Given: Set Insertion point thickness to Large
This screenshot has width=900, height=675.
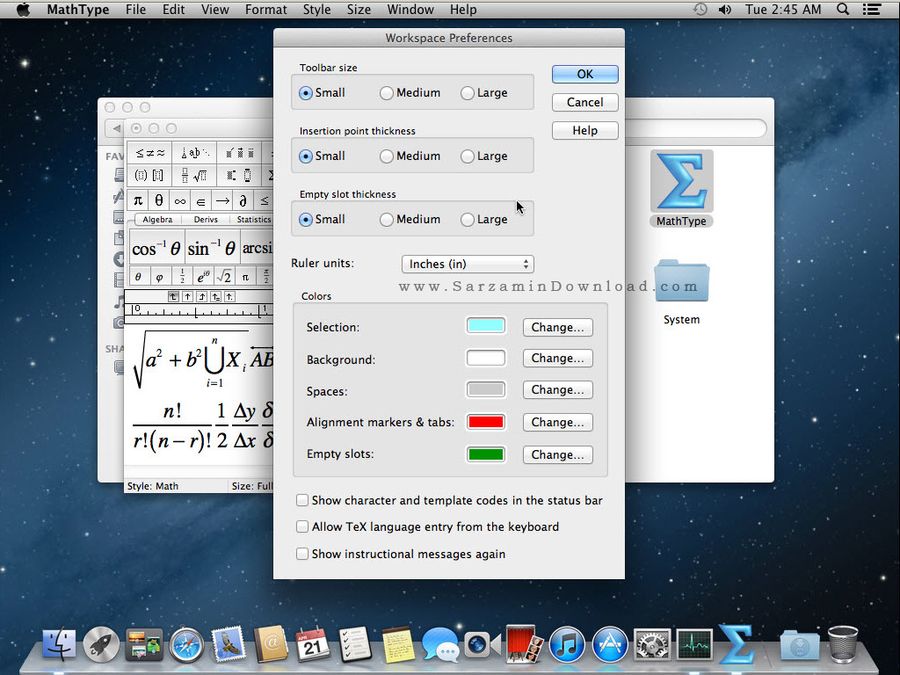Looking at the screenshot, I should click(x=484, y=156).
